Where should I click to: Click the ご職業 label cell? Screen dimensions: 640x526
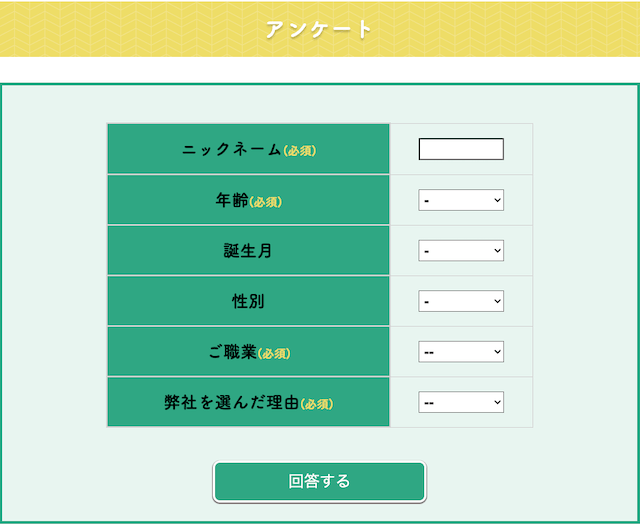(x=248, y=352)
